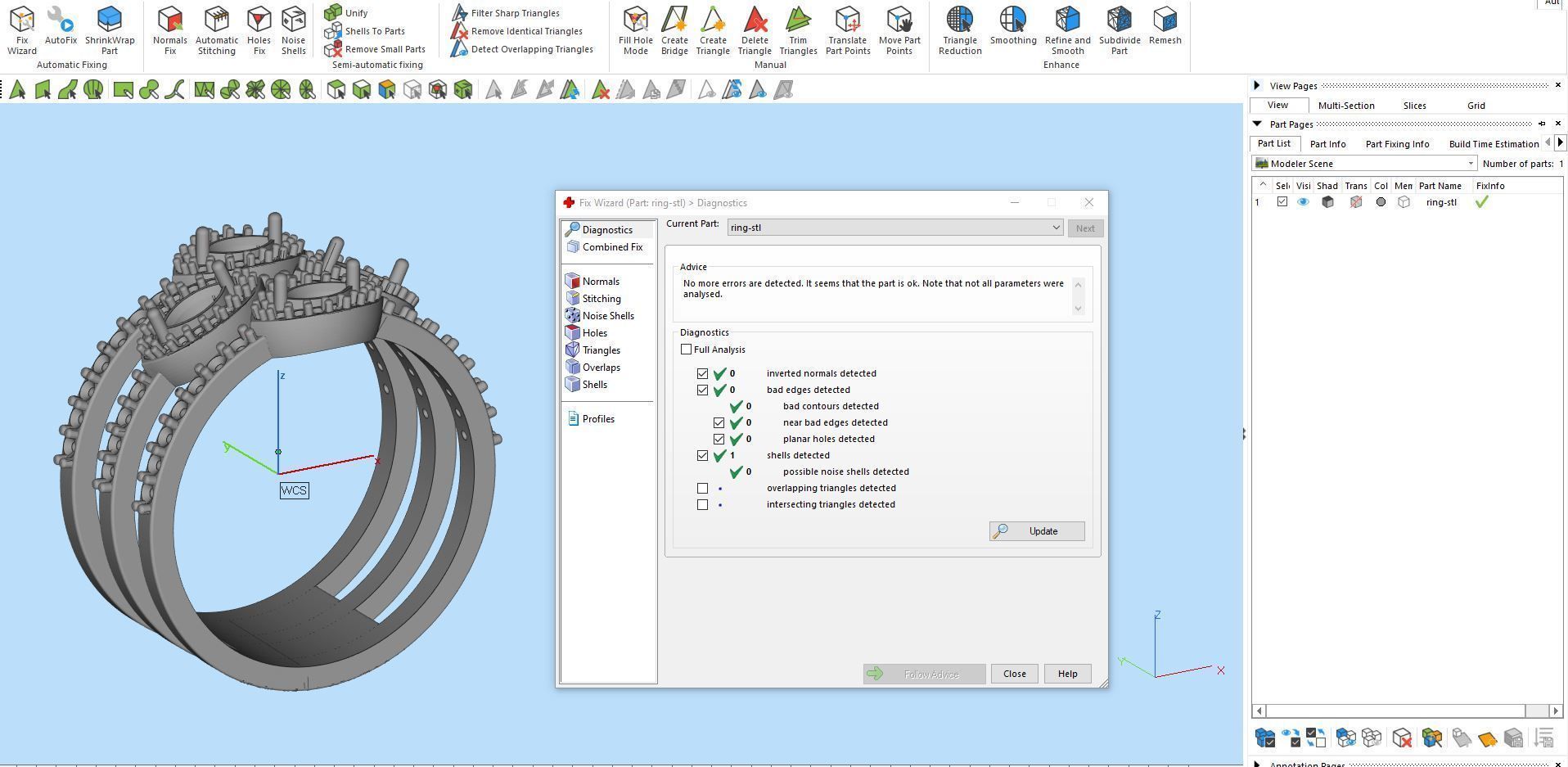Open the Modeler Scene dropdown

pos(1365,164)
